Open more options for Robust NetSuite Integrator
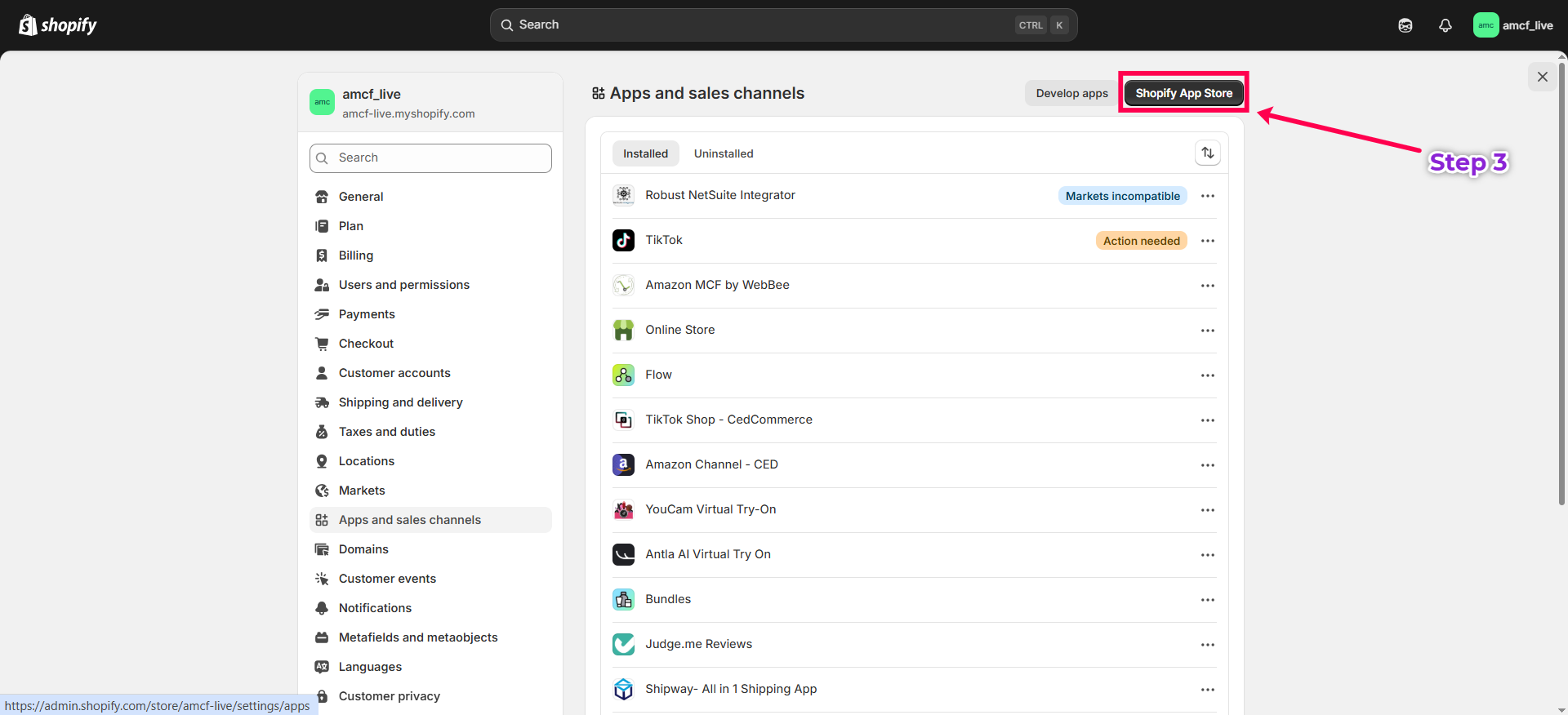 (1207, 196)
